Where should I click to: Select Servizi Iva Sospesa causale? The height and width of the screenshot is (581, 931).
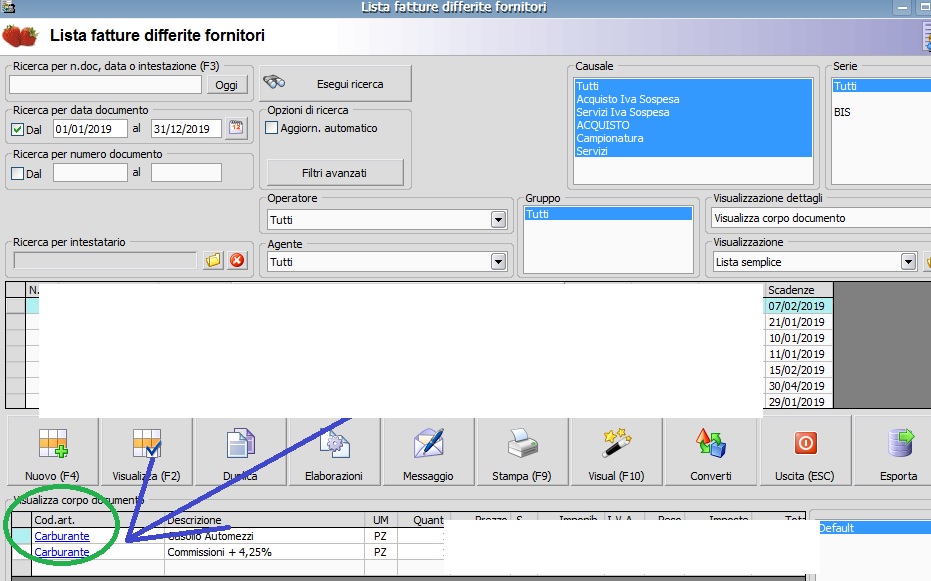[693, 112]
